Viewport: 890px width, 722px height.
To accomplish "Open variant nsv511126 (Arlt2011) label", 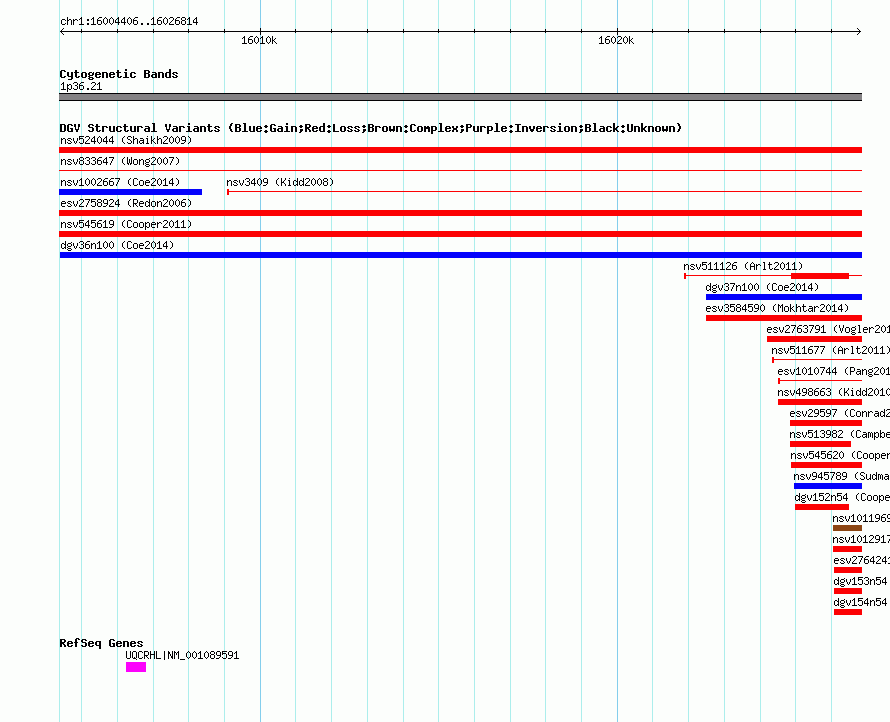I will coord(743,266).
